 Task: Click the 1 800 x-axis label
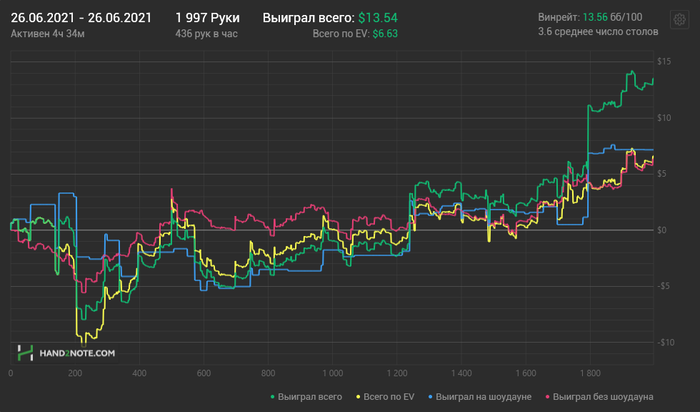point(590,374)
